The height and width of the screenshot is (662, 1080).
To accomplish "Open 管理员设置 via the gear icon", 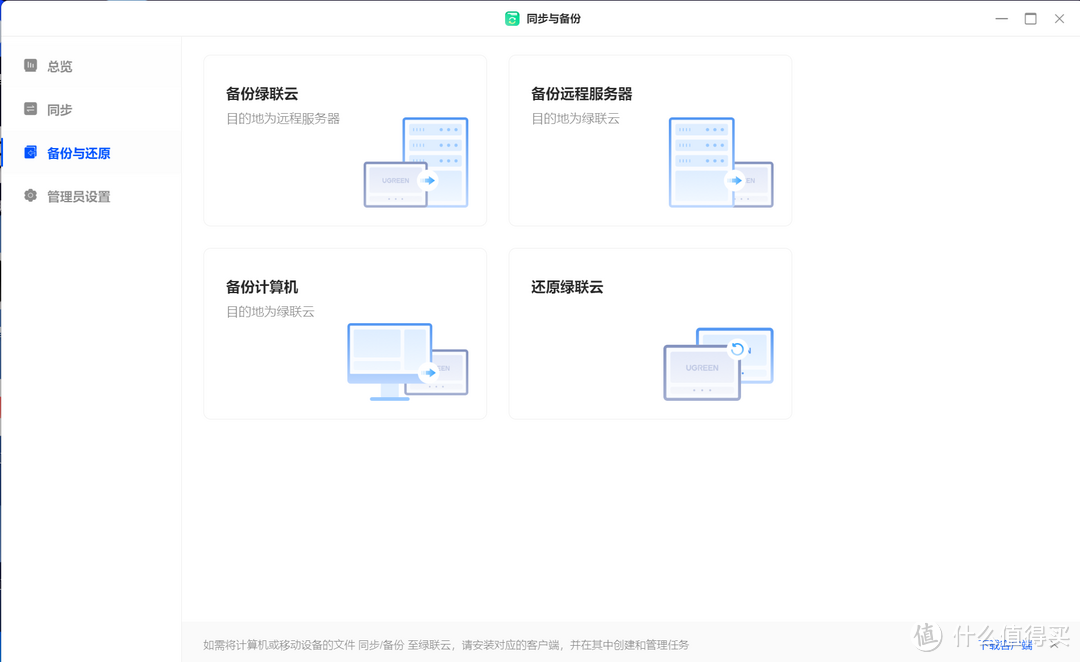I will point(30,195).
